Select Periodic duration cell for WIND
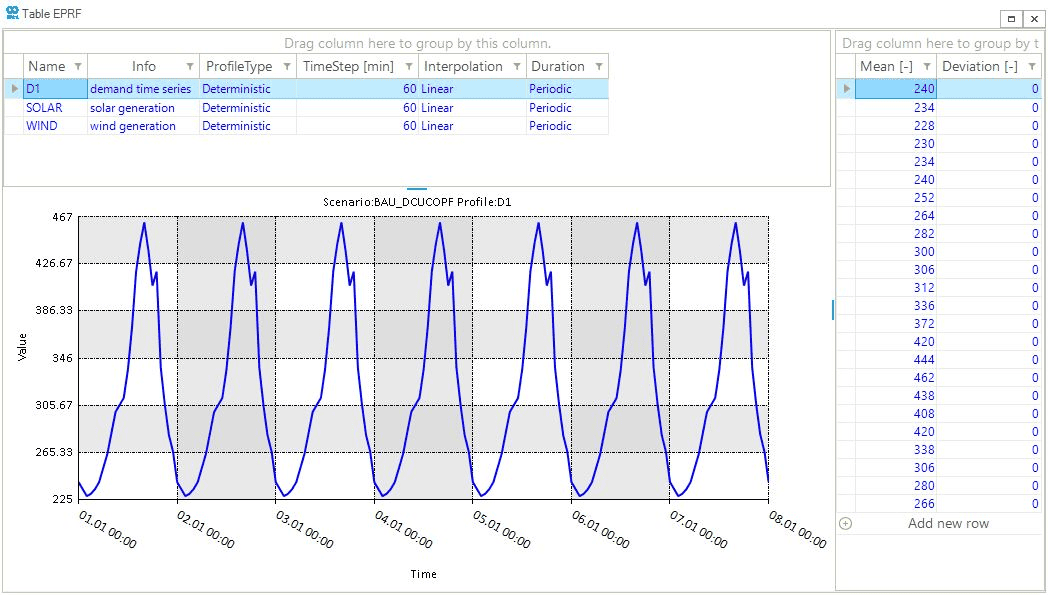The height and width of the screenshot is (595, 1048). [x=566, y=126]
